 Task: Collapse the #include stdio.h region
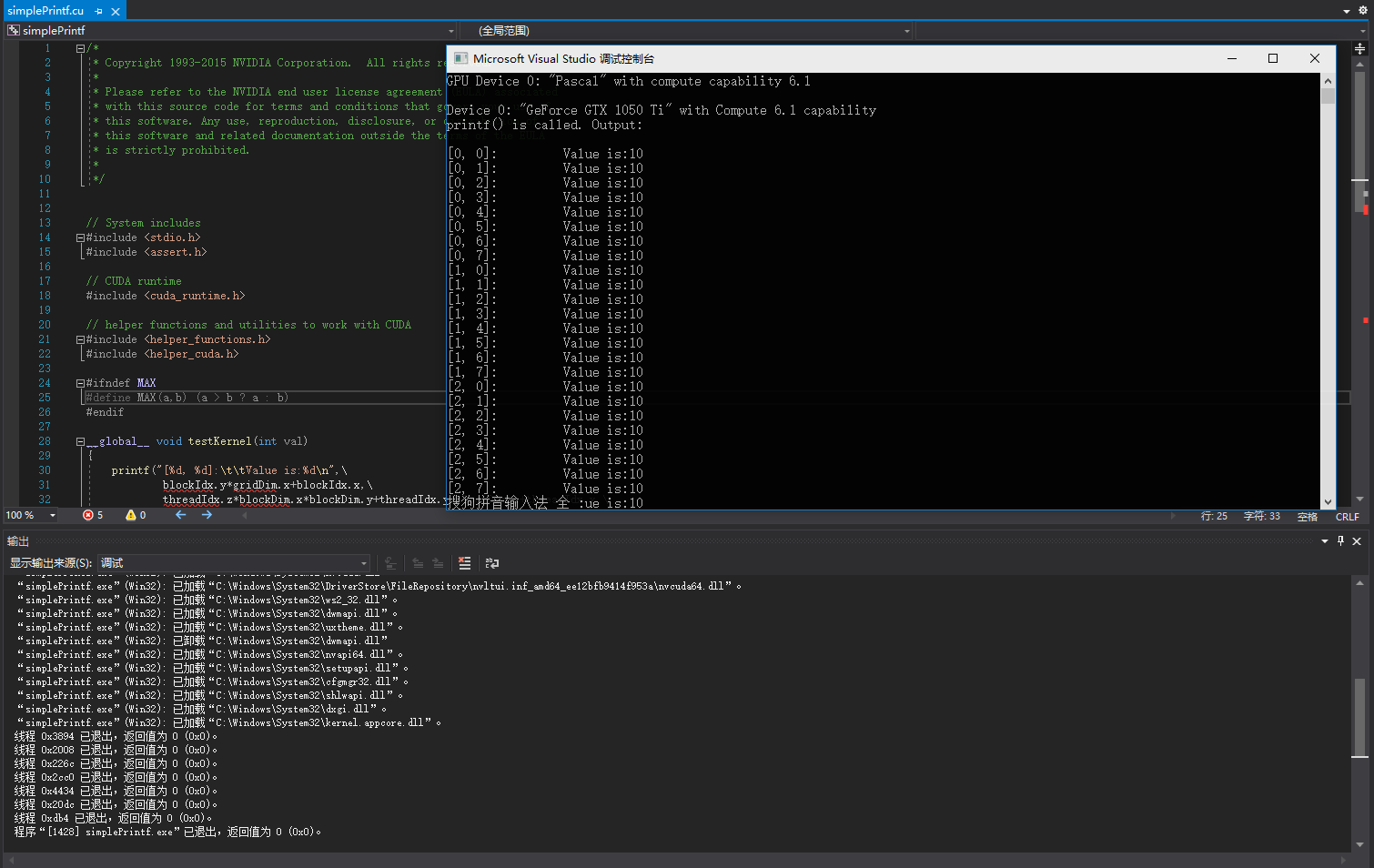[x=80, y=237]
